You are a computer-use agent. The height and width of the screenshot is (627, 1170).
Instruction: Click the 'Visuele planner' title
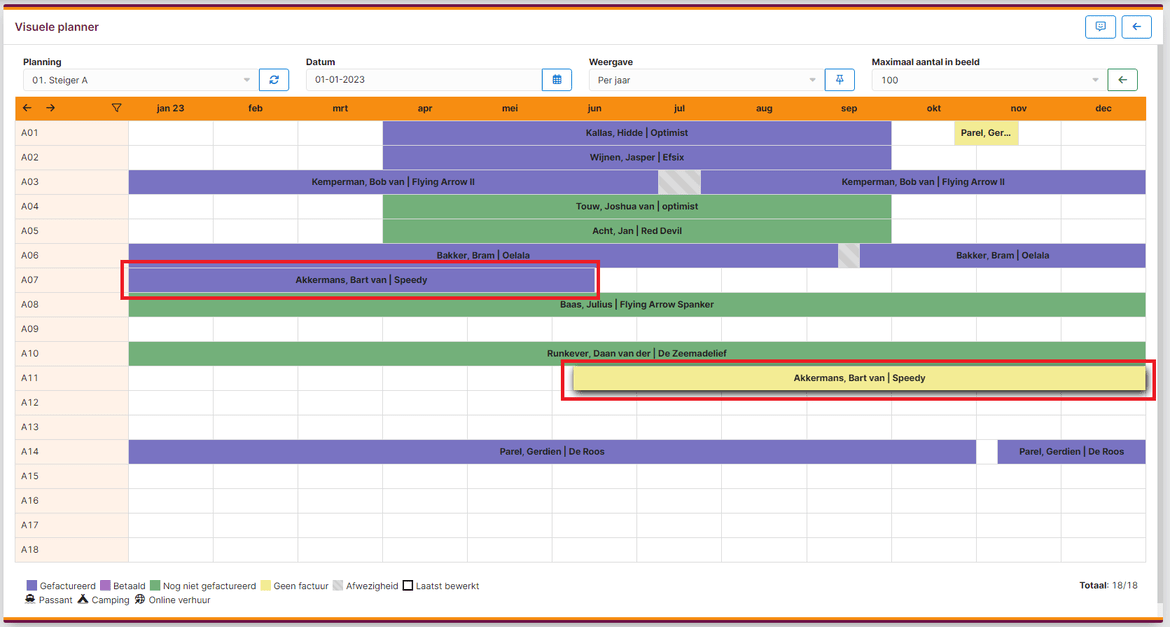tap(57, 27)
